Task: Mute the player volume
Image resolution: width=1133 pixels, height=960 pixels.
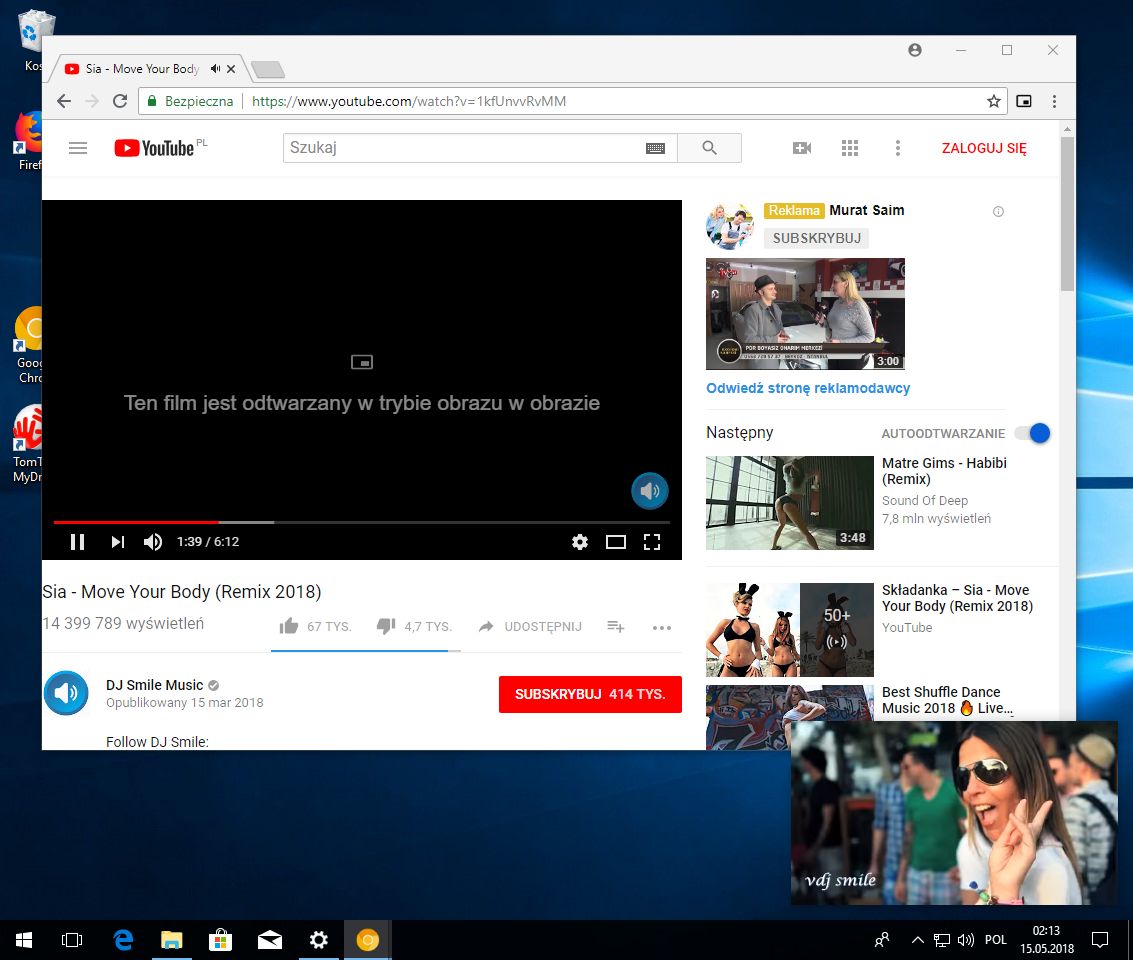Action: 152,542
